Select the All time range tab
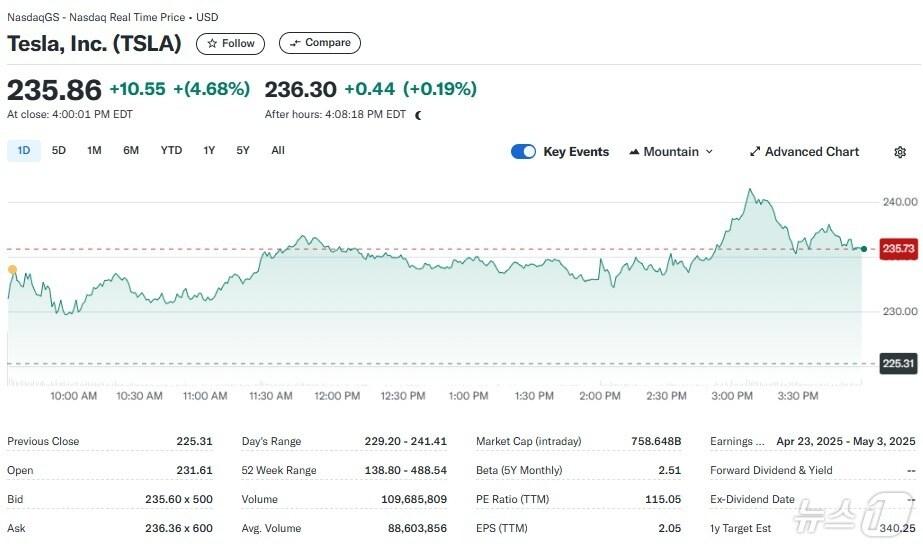Screen dimensions: 923x549 click(x=278, y=151)
